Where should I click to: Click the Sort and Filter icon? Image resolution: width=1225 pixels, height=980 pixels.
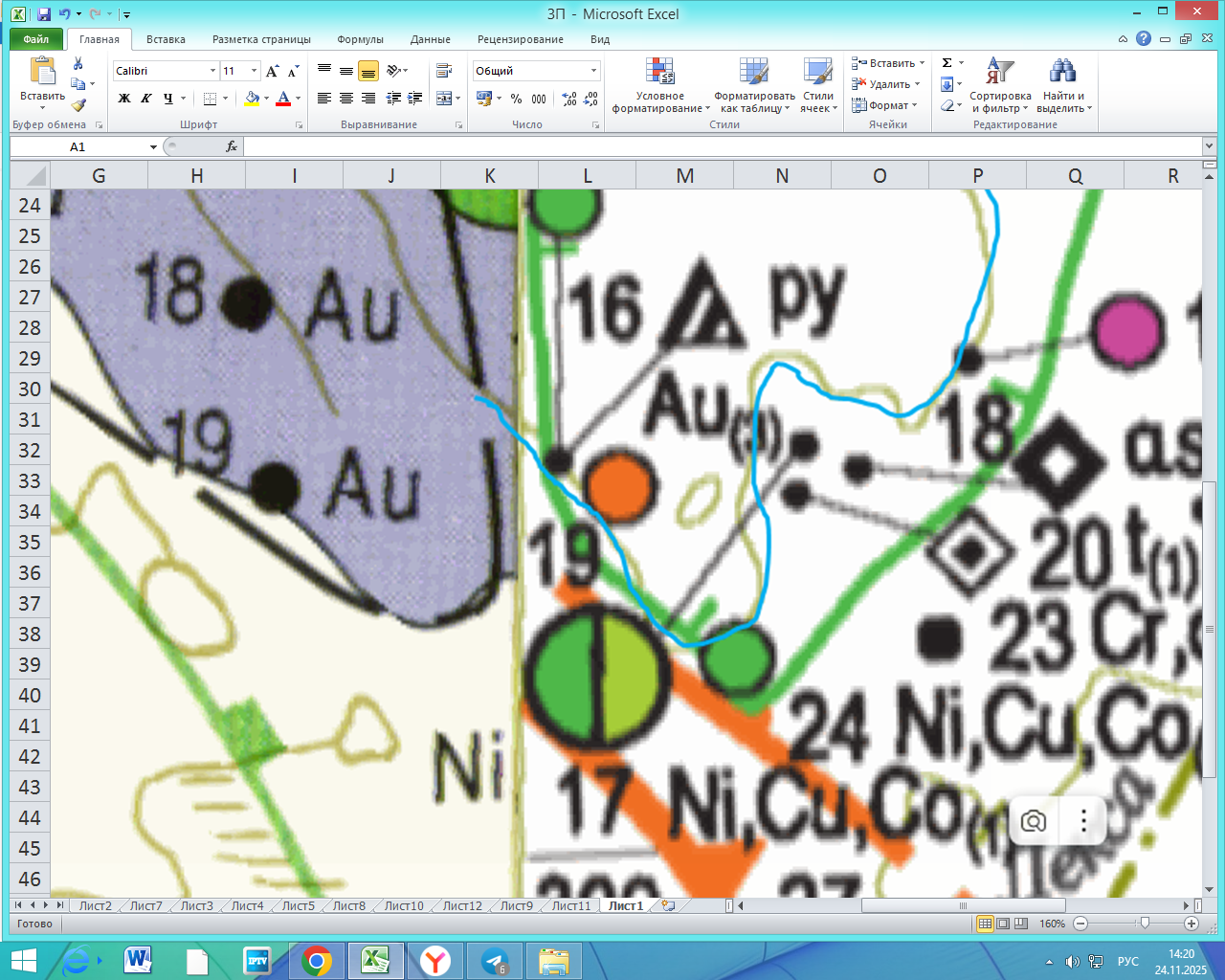coord(999,72)
